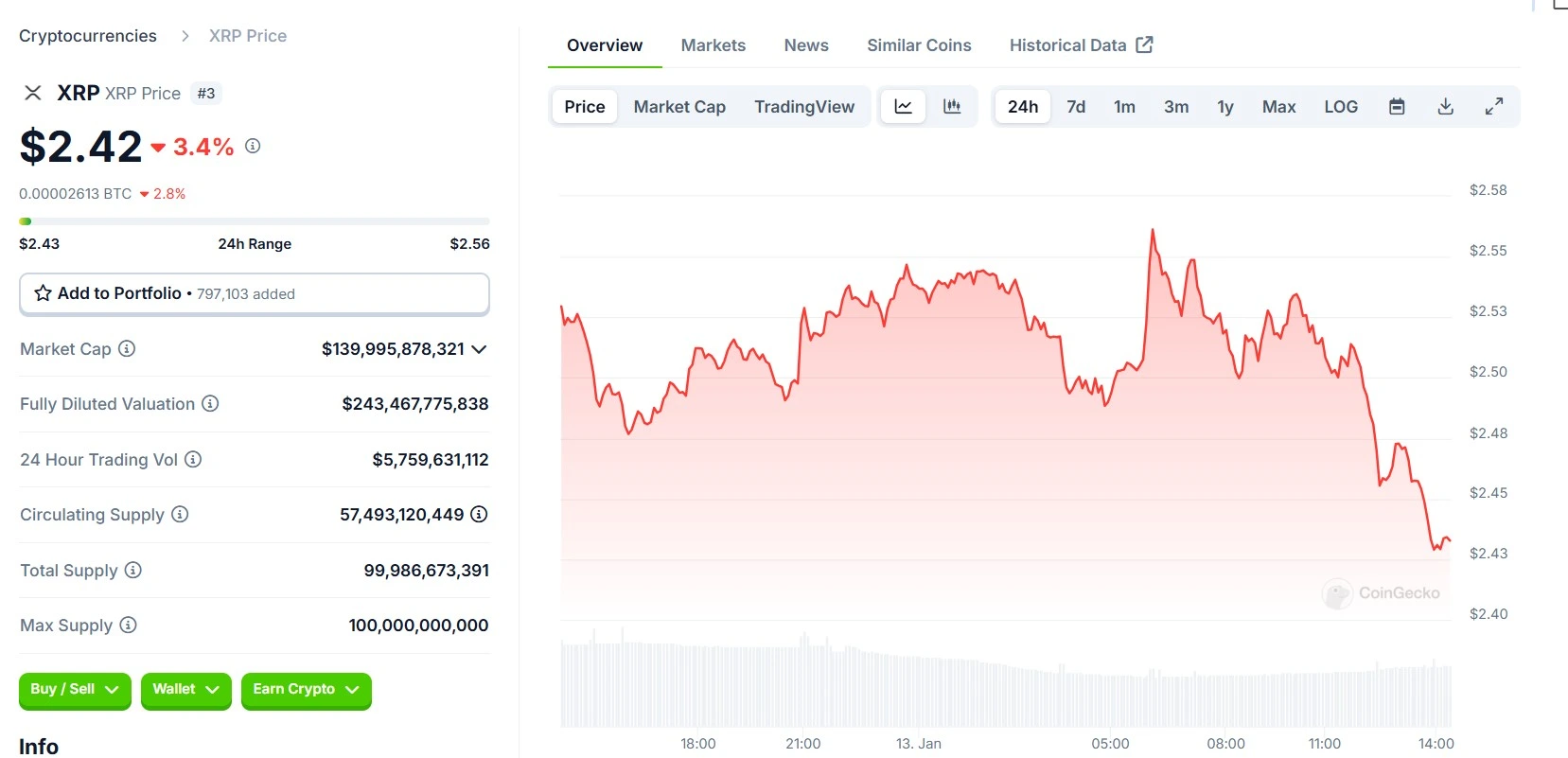Click the $2.42 current price
This screenshot has width=1568, height=758.
click(80, 147)
